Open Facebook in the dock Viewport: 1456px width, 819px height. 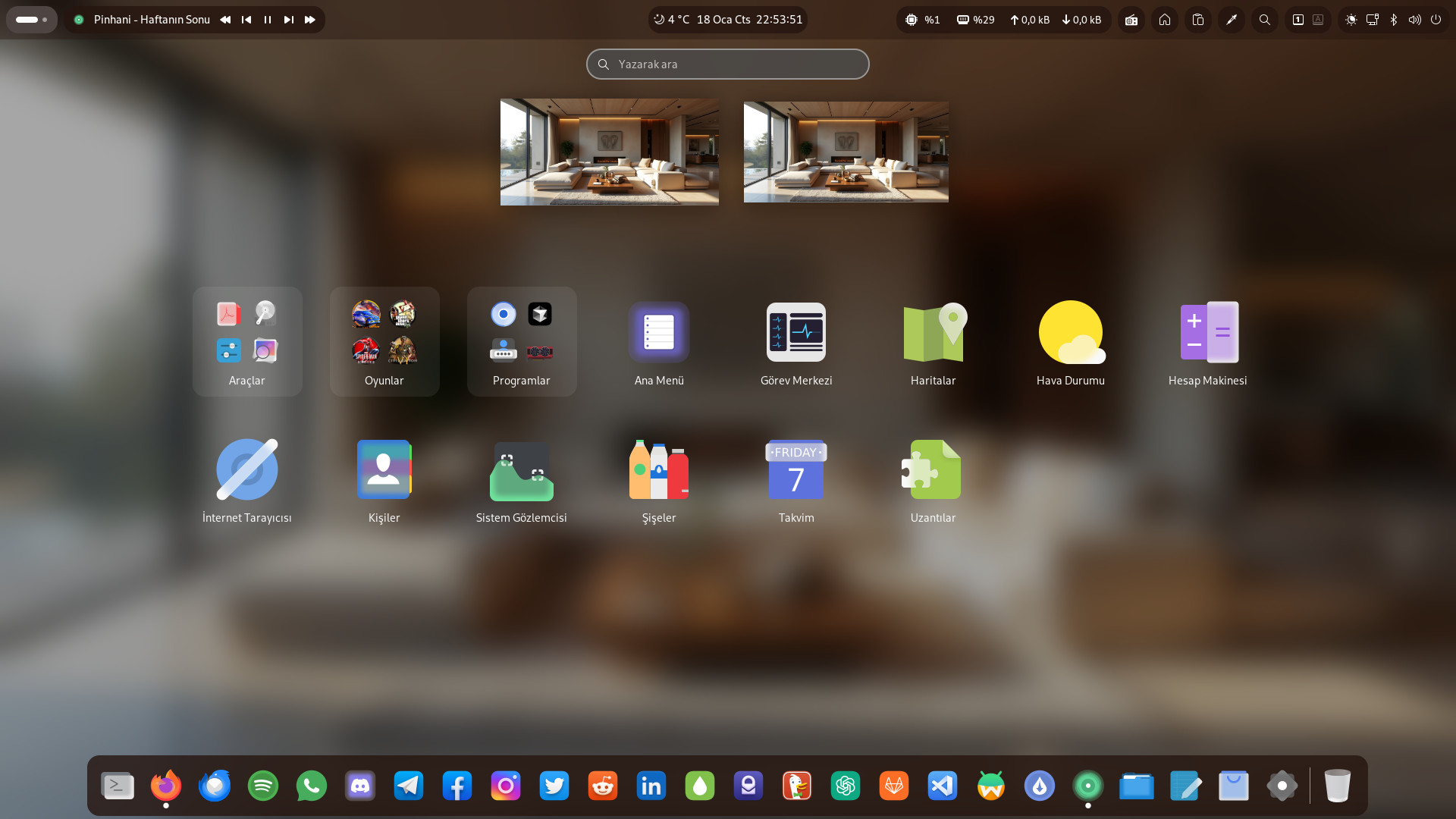pyautogui.click(x=457, y=786)
